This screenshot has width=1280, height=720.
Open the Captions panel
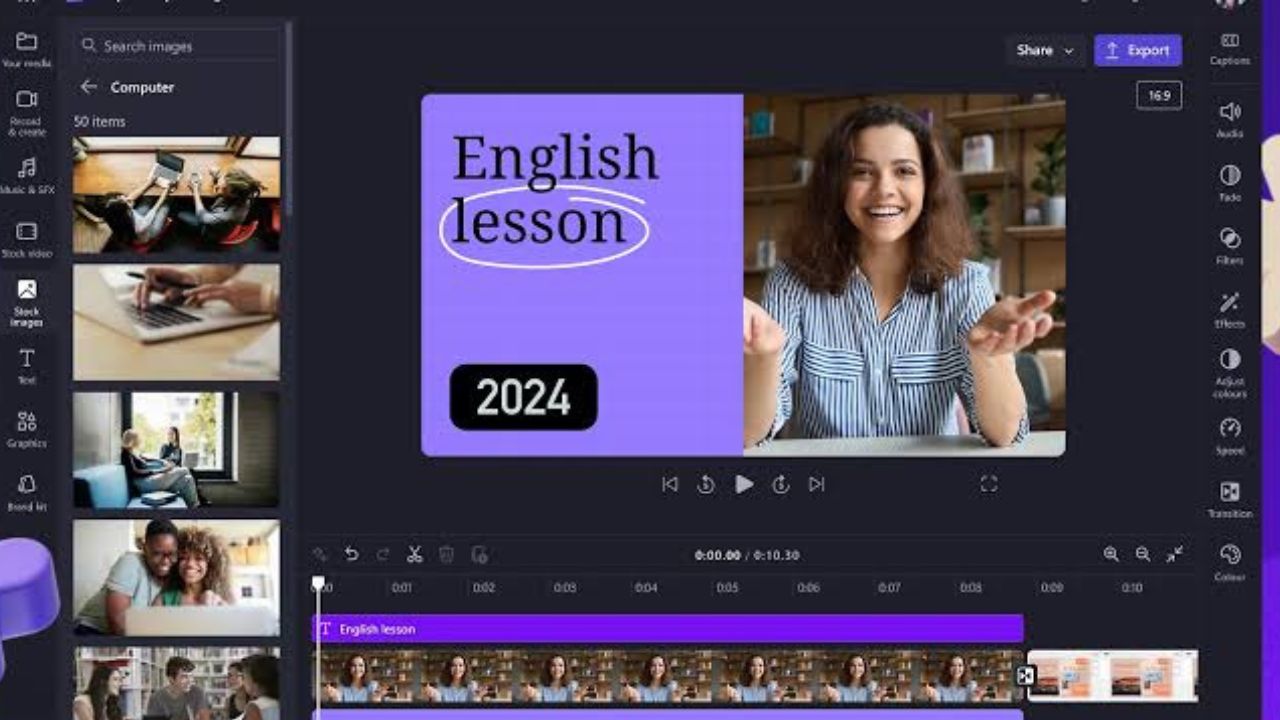pos(1229,48)
